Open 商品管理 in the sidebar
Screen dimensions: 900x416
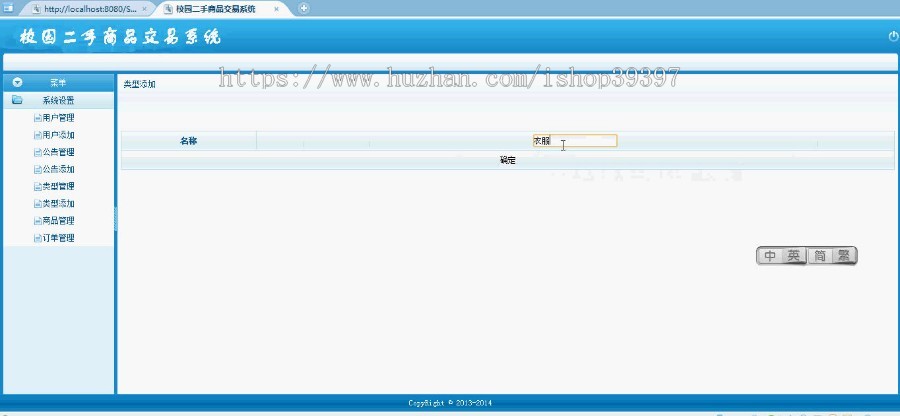coord(58,220)
